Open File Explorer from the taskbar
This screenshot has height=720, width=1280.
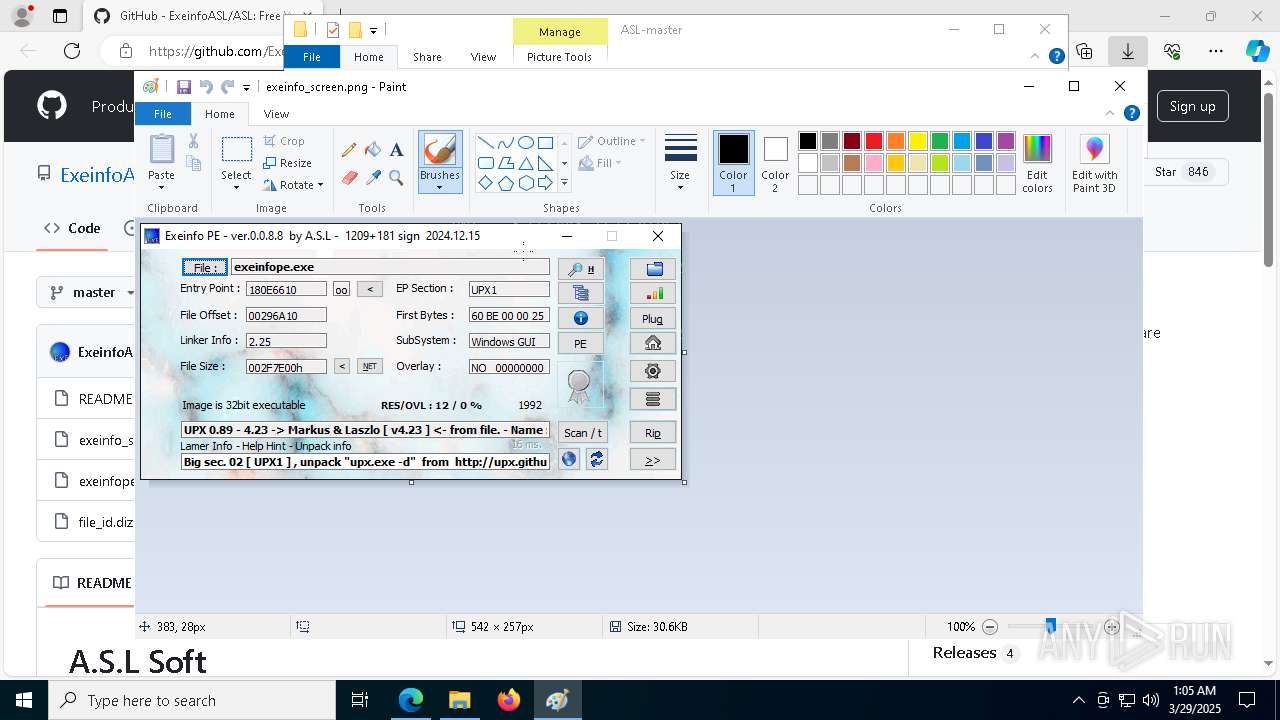click(x=459, y=700)
